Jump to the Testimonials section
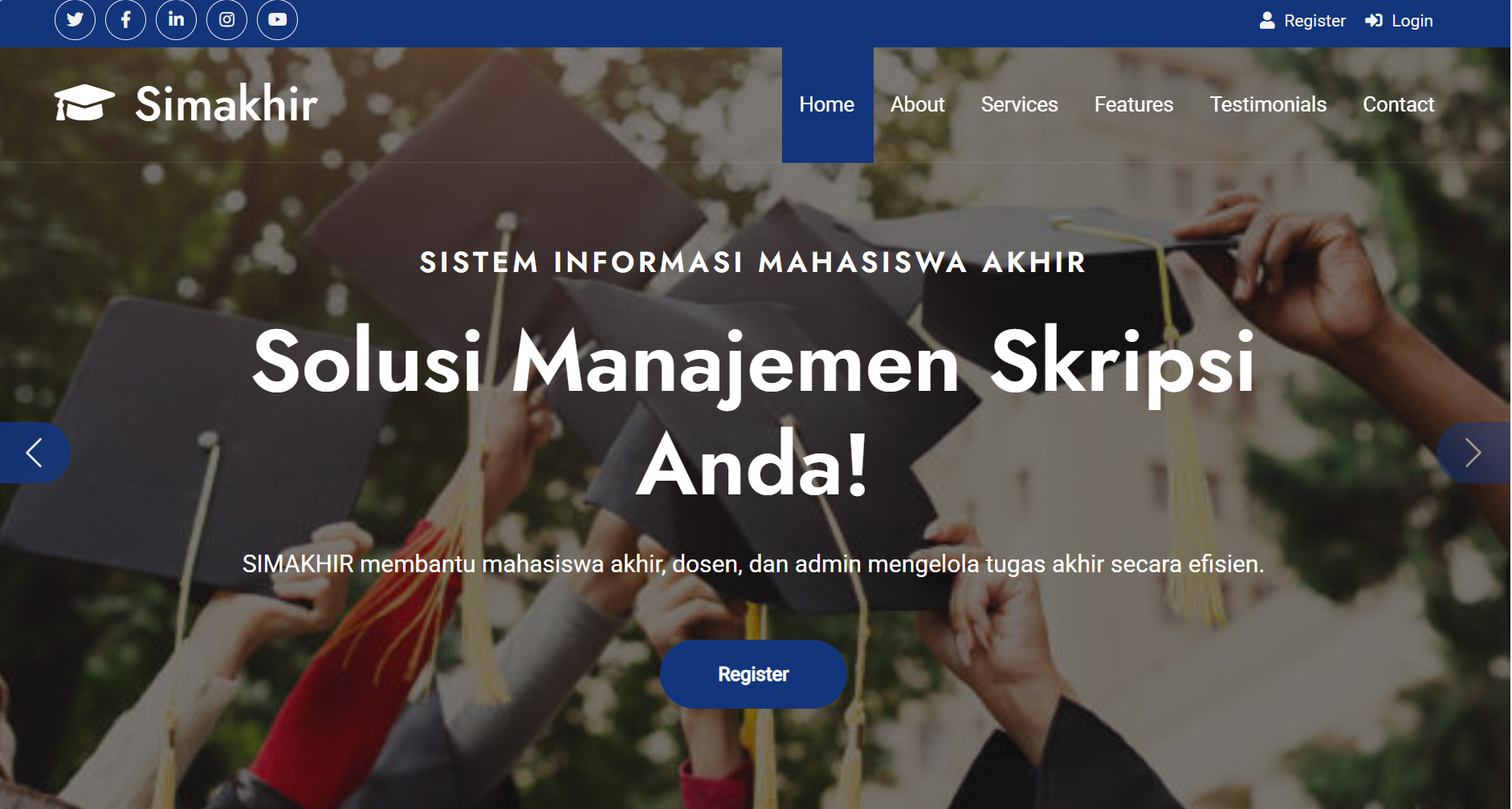Image resolution: width=1512 pixels, height=809 pixels. (x=1268, y=105)
